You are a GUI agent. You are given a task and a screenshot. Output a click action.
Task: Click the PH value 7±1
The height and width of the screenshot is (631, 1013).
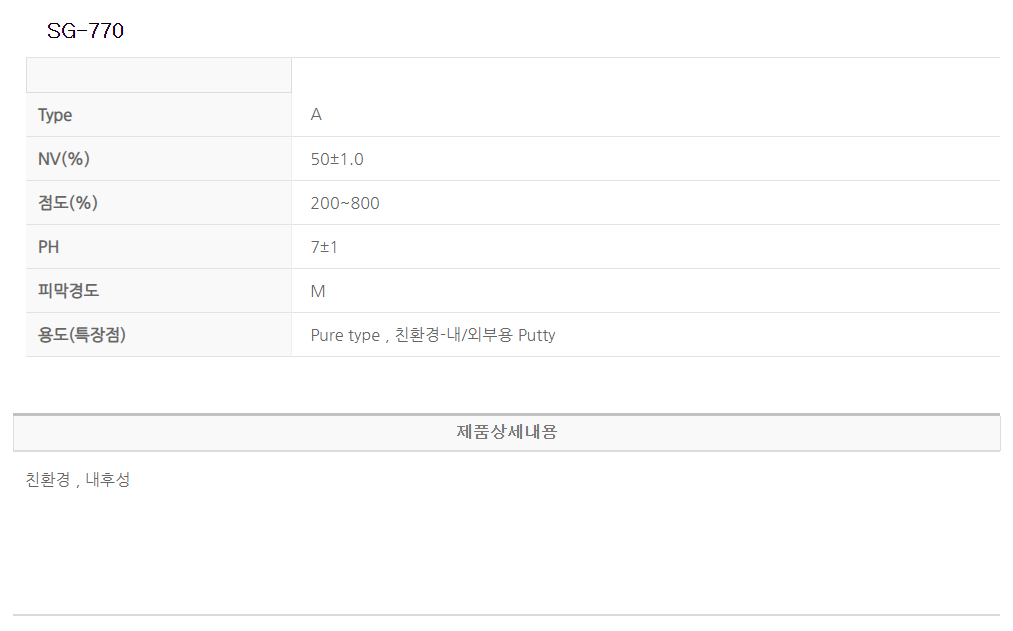[x=324, y=247]
